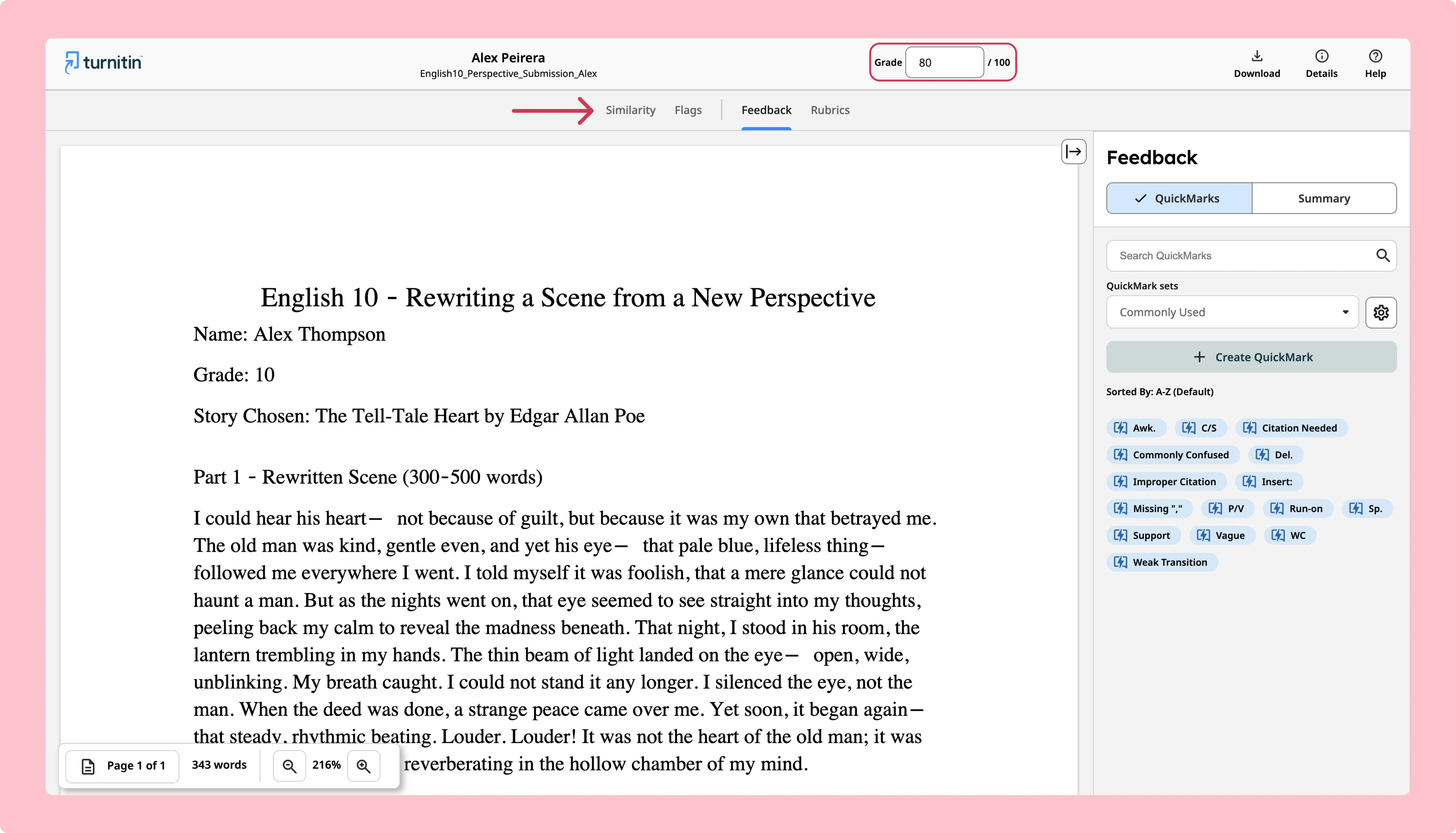Select the Insert: QuickMark

[1269, 482]
